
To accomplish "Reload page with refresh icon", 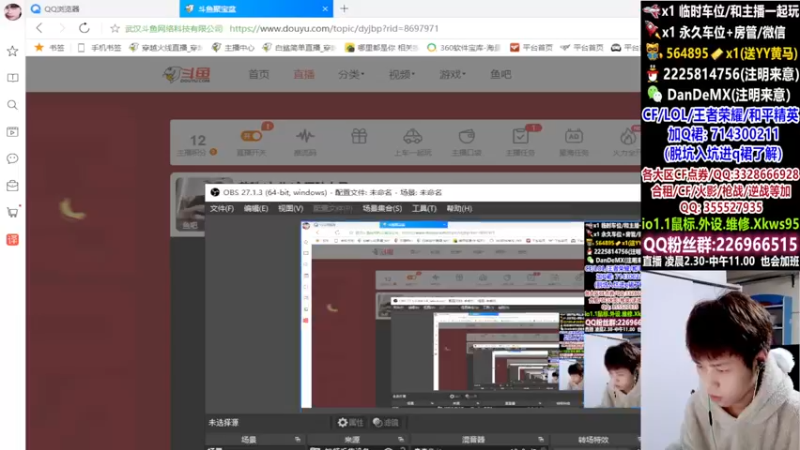I will (84, 28).
